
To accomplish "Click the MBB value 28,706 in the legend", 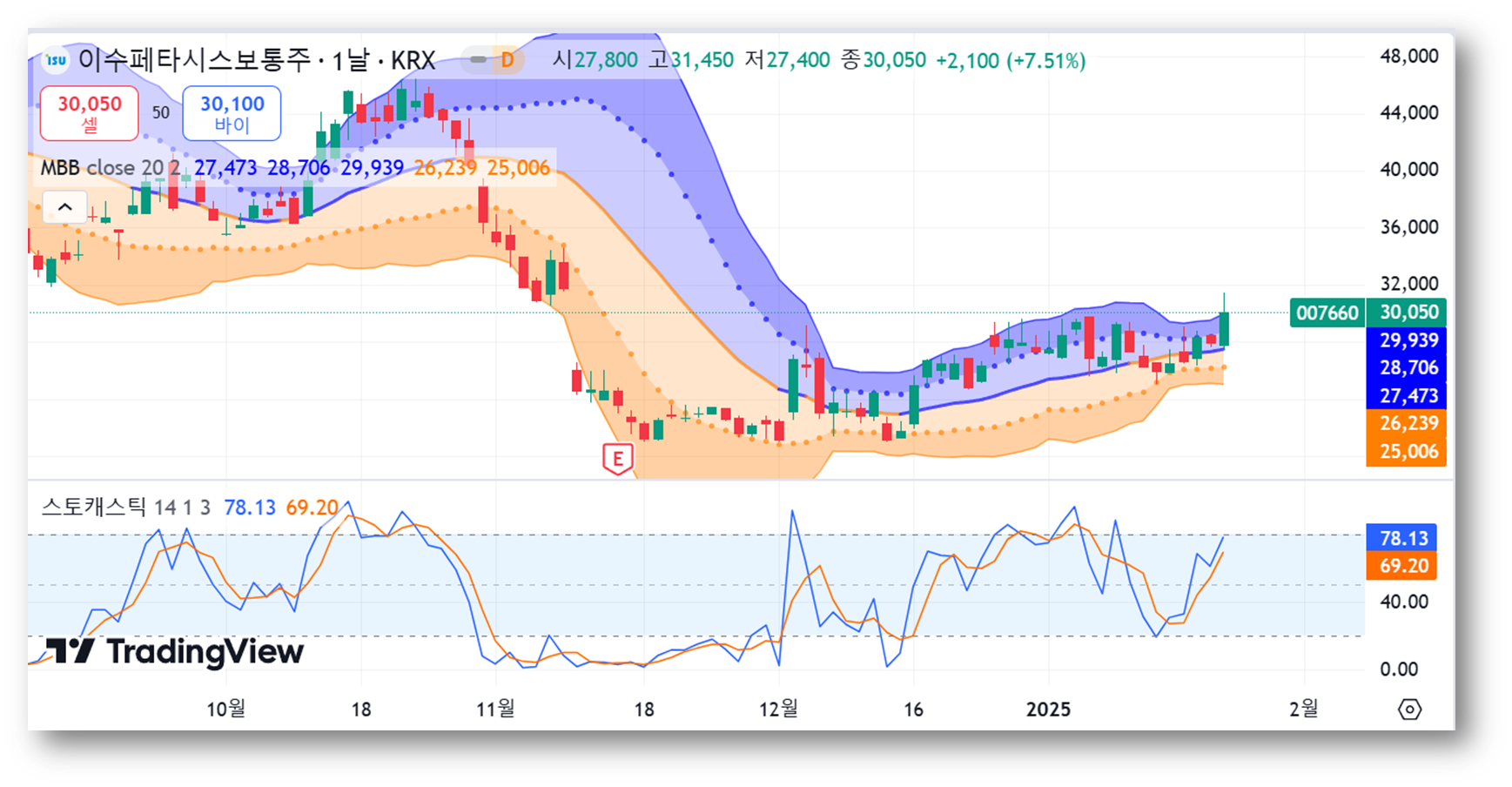I will 299,167.
